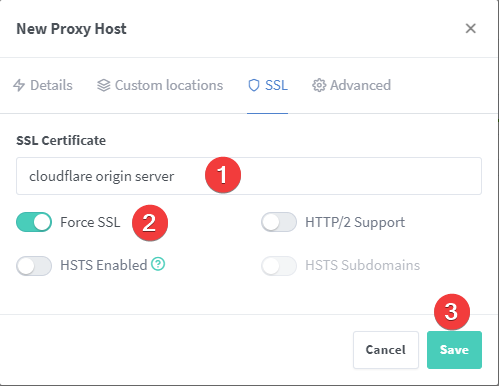Image resolution: width=499 pixels, height=386 pixels.
Task: Enable the HTTP/2 Support switch
Action: click(279, 222)
